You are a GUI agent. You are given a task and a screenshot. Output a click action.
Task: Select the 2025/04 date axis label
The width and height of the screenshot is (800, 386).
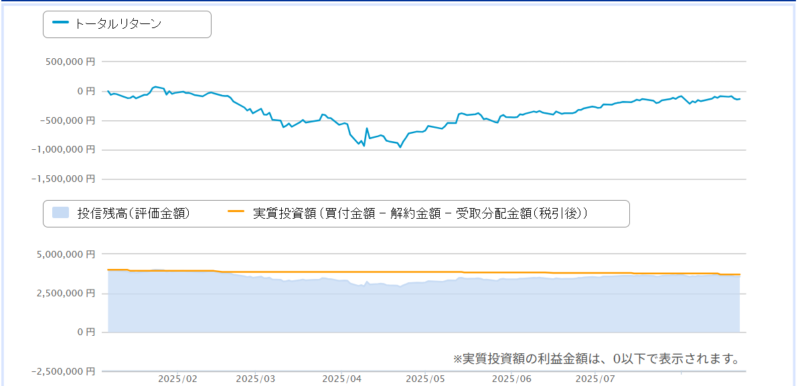342,379
